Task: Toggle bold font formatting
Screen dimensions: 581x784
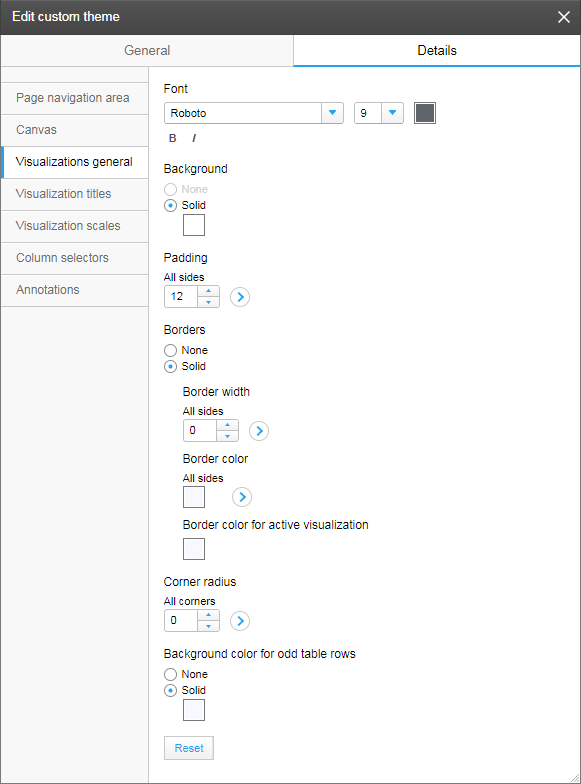Action: point(172,138)
